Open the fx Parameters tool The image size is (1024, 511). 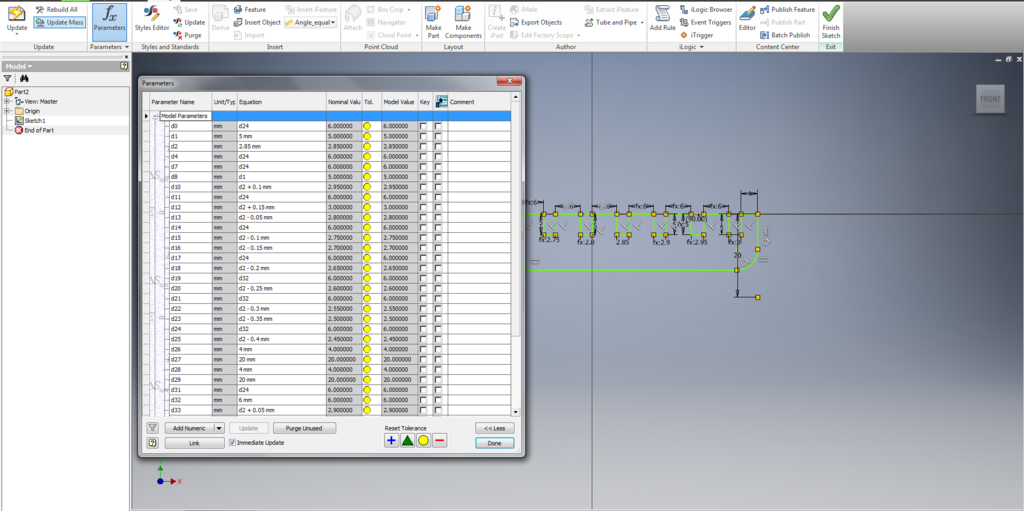point(109,21)
